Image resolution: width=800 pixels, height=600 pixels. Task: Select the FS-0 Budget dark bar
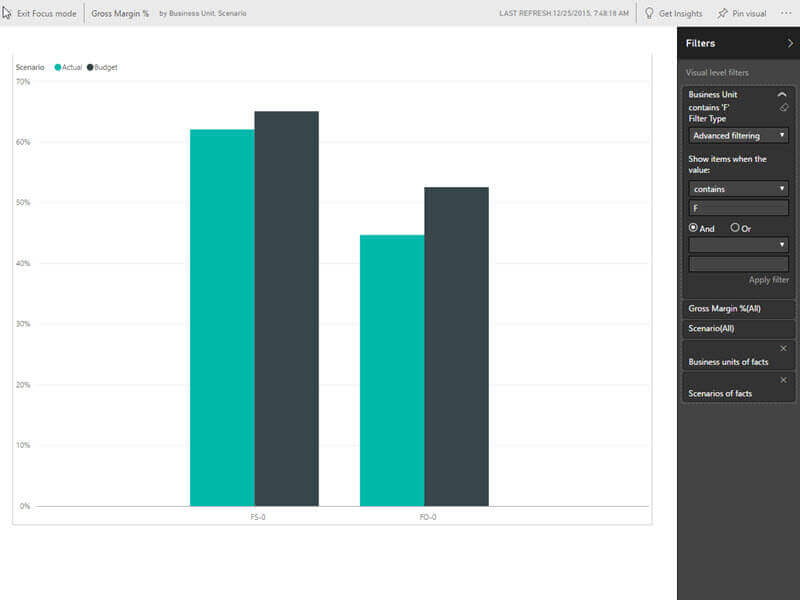287,309
